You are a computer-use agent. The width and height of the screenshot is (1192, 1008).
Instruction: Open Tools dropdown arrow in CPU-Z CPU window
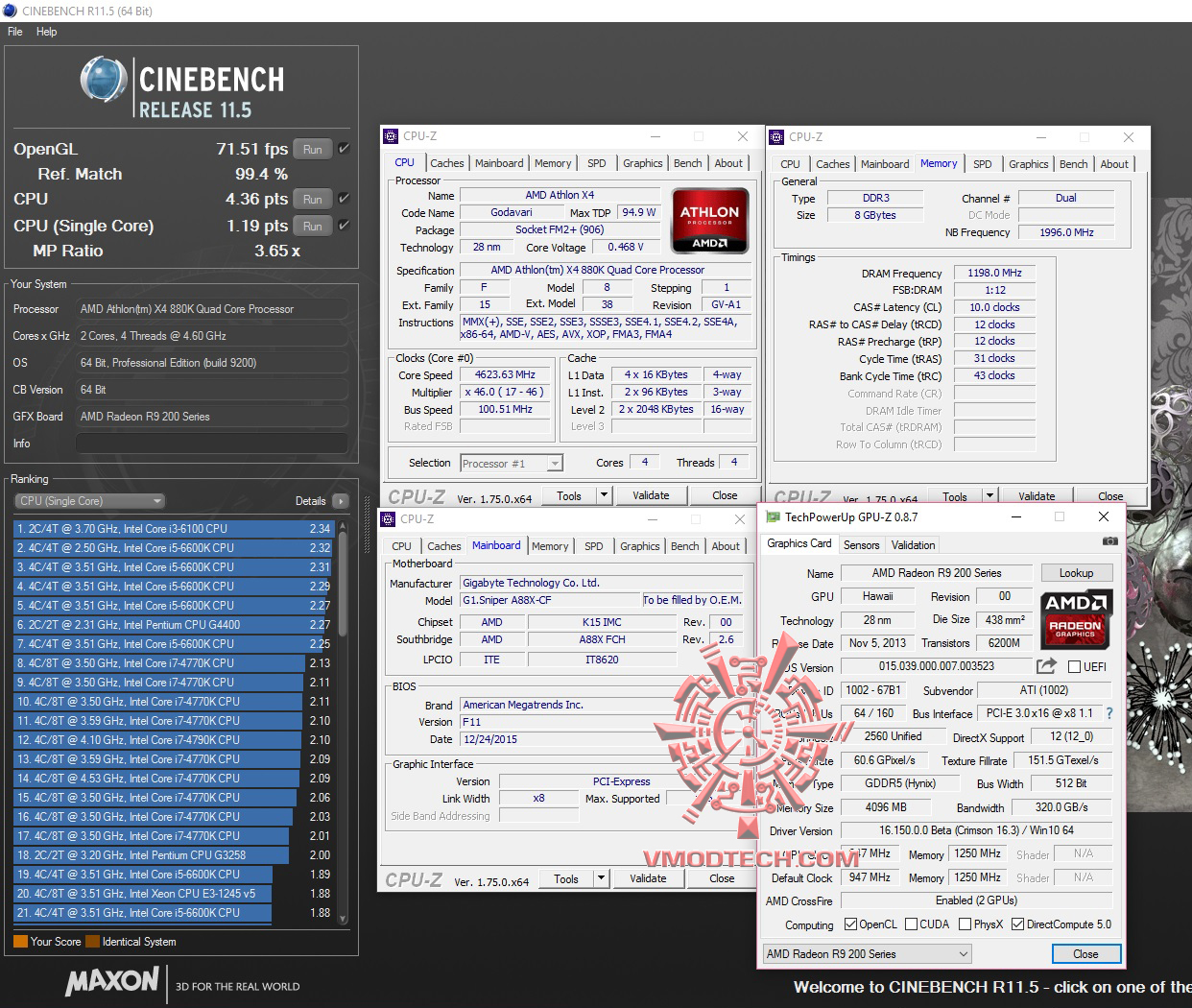(604, 495)
